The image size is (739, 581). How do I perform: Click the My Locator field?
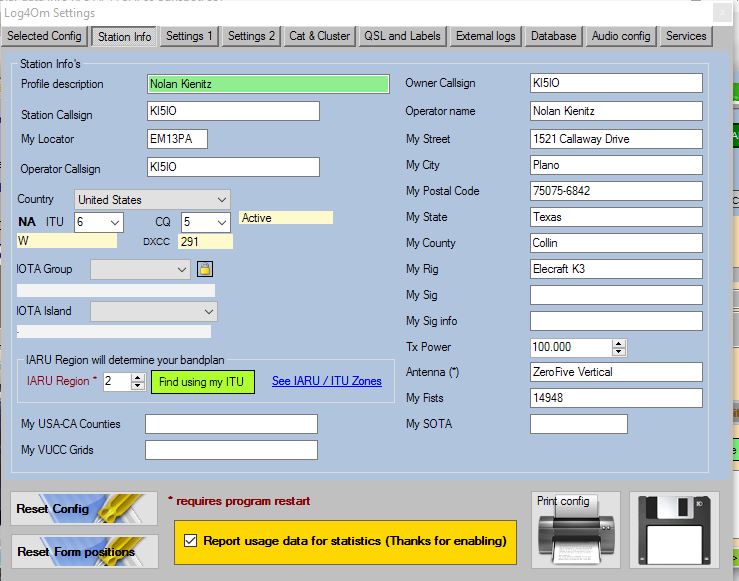pyautogui.click(x=177, y=139)
